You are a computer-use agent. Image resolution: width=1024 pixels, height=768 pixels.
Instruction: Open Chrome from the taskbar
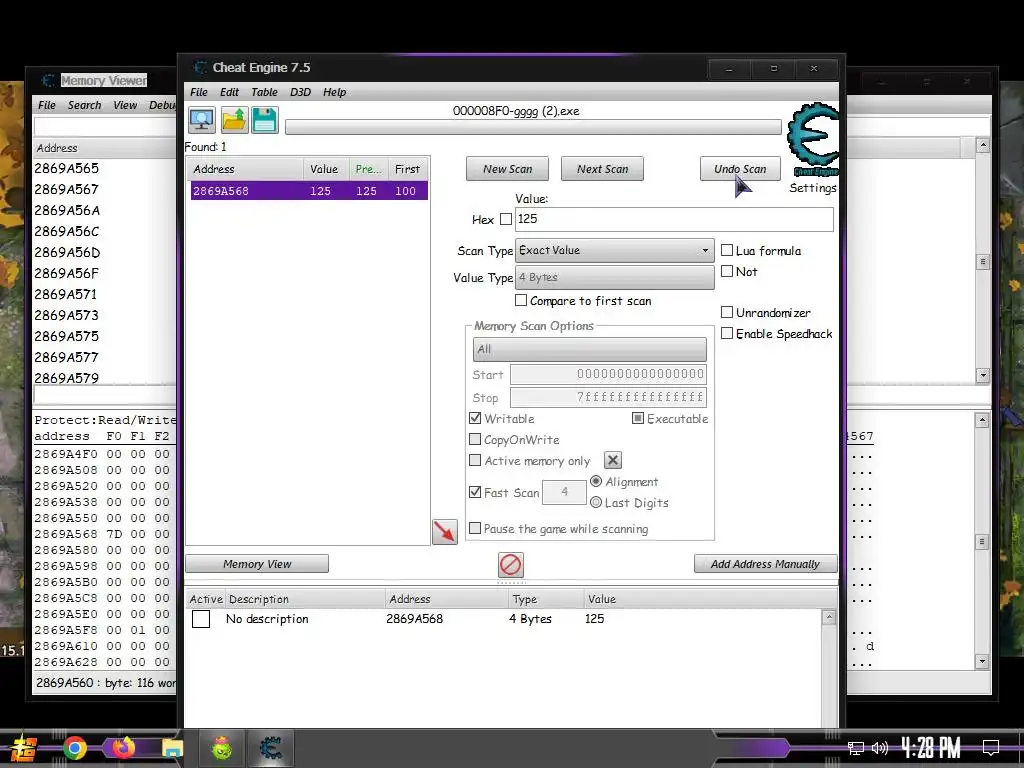(x=74, y=748)
